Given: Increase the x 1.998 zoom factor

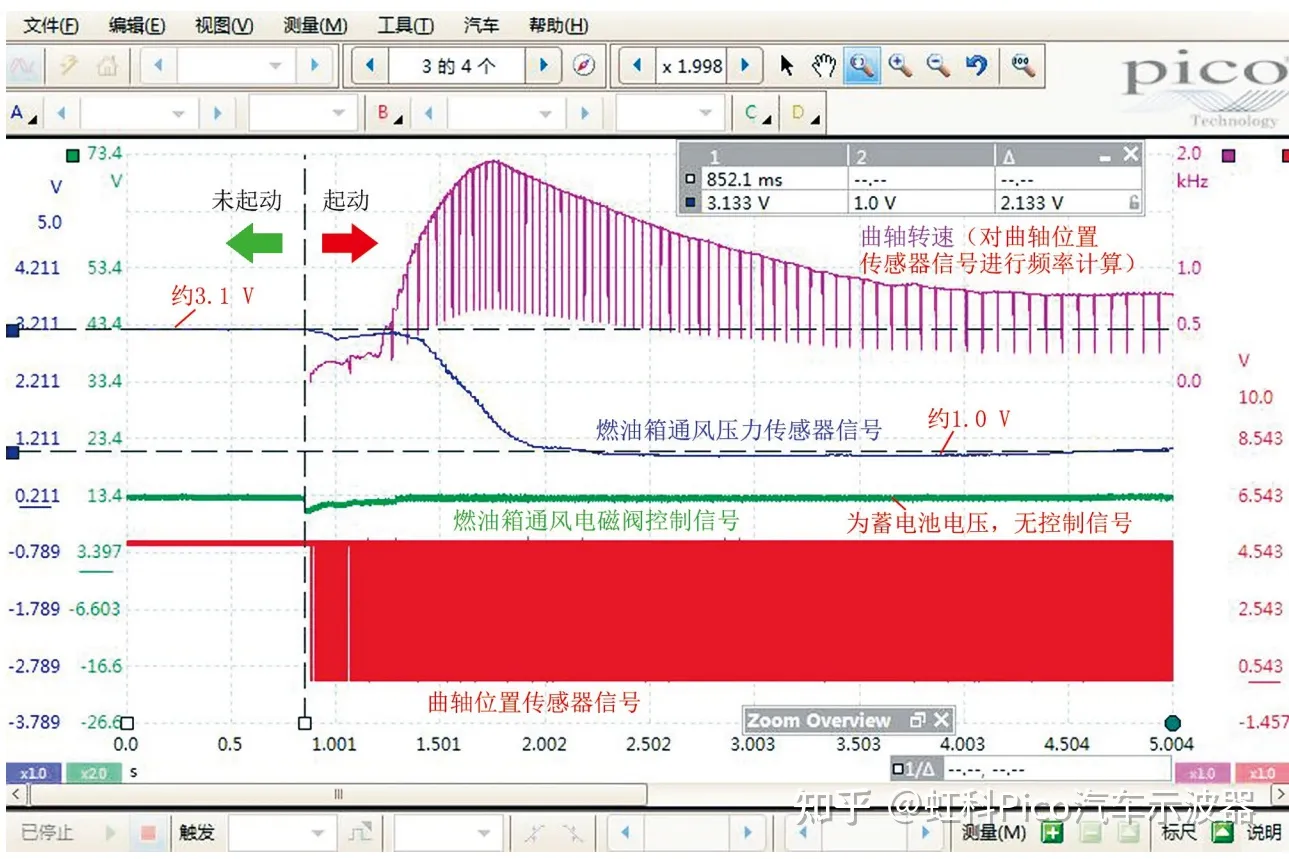Looking at the screenshot, I should (744, 66).
